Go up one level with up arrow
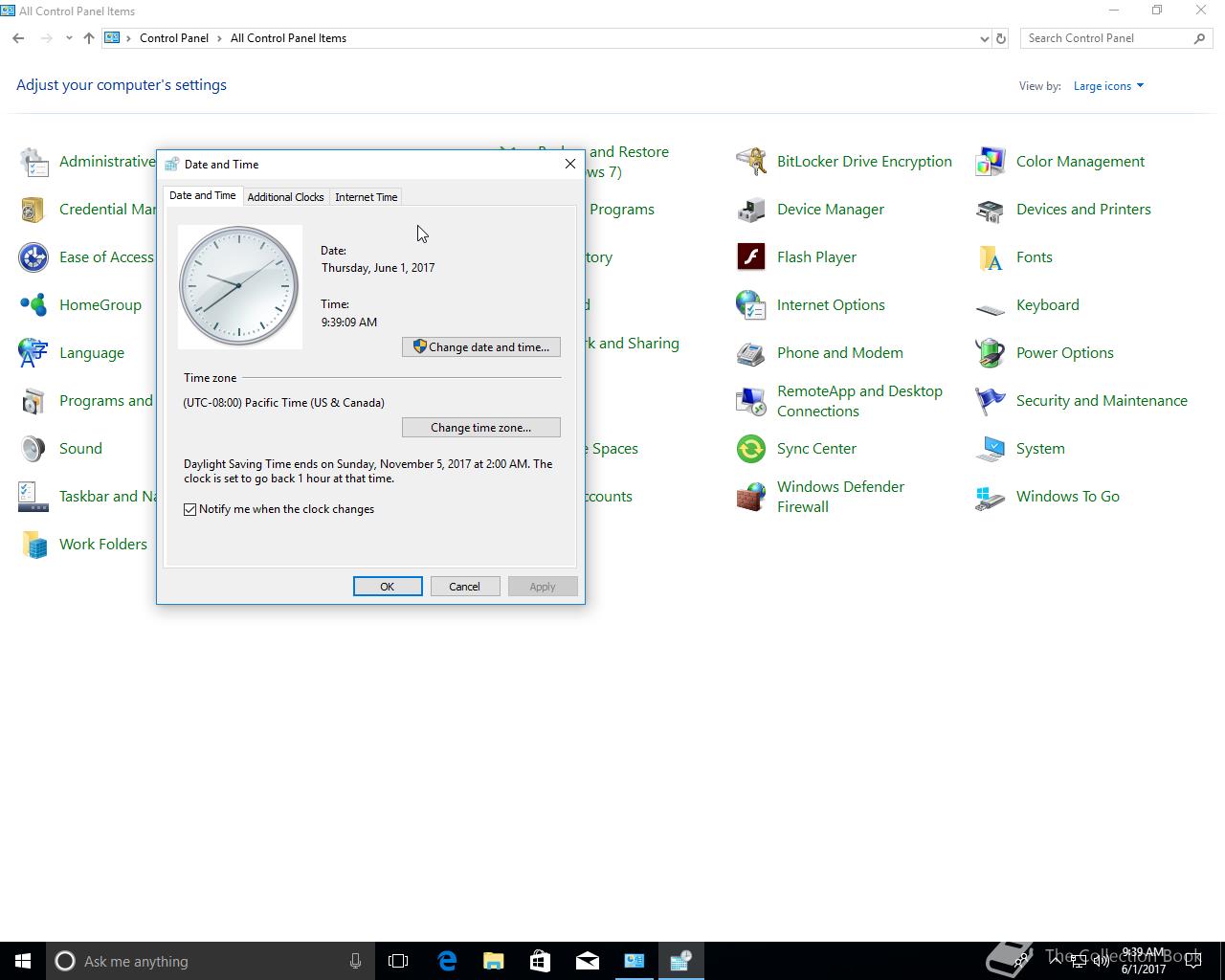The image size is (1225, 980). (x=88, y=38)
